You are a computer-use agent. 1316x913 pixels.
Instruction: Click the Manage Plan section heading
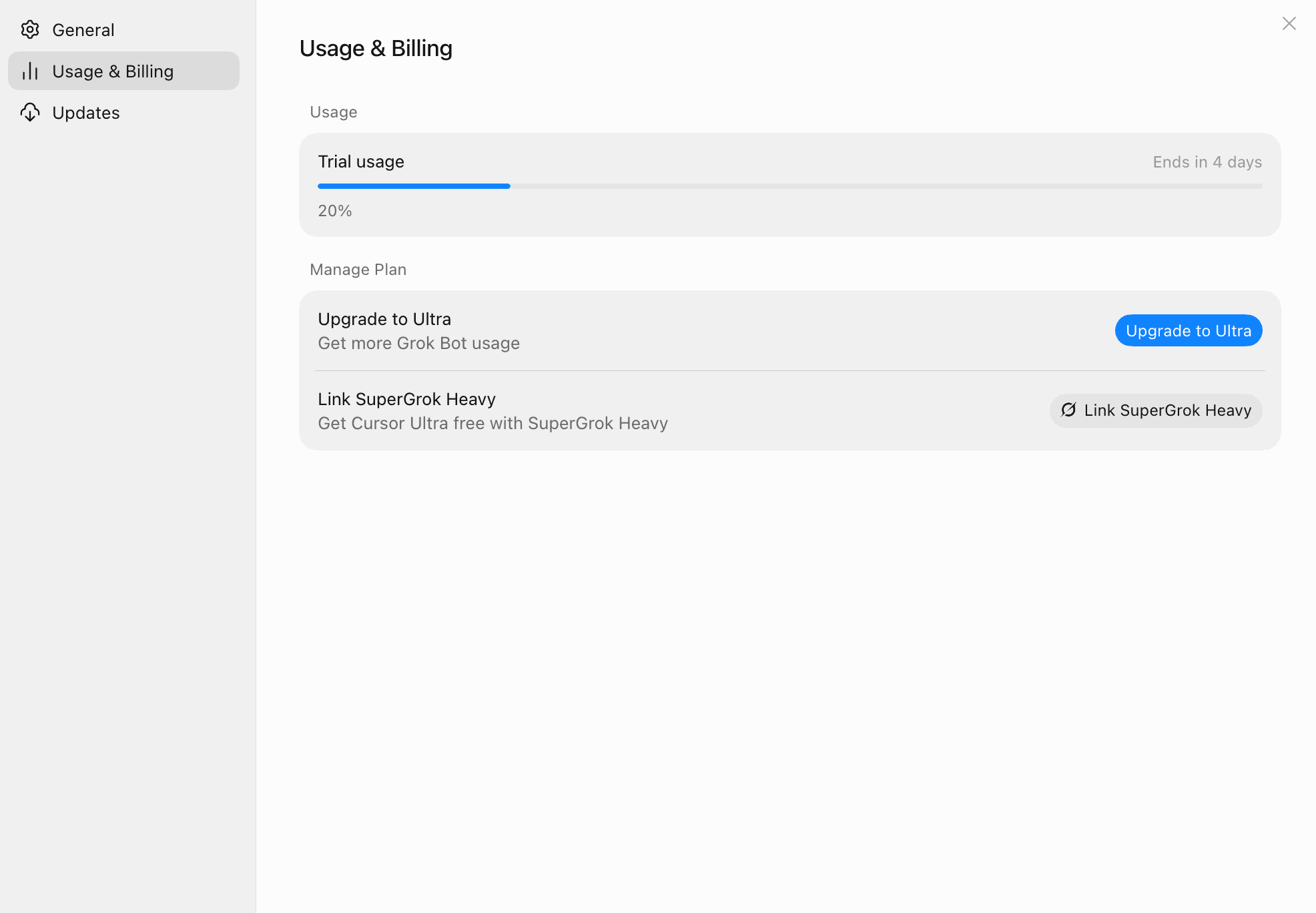click(358, 270)
